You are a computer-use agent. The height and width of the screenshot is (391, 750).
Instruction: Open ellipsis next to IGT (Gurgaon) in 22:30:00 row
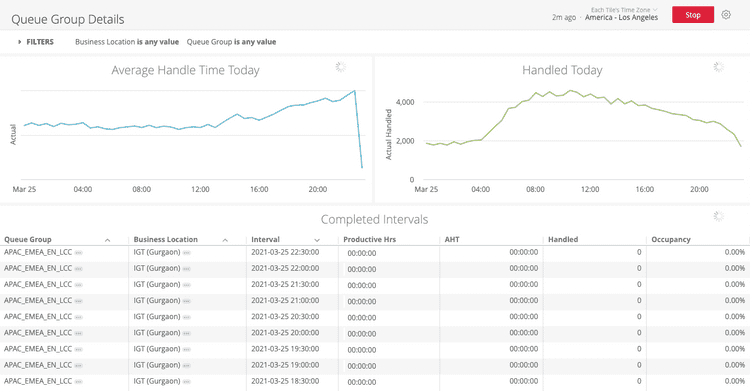click(x=187, y=253)
